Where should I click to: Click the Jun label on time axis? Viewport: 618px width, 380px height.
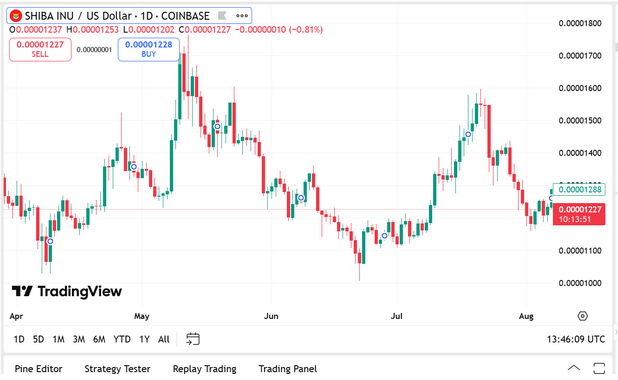point(271,316)
